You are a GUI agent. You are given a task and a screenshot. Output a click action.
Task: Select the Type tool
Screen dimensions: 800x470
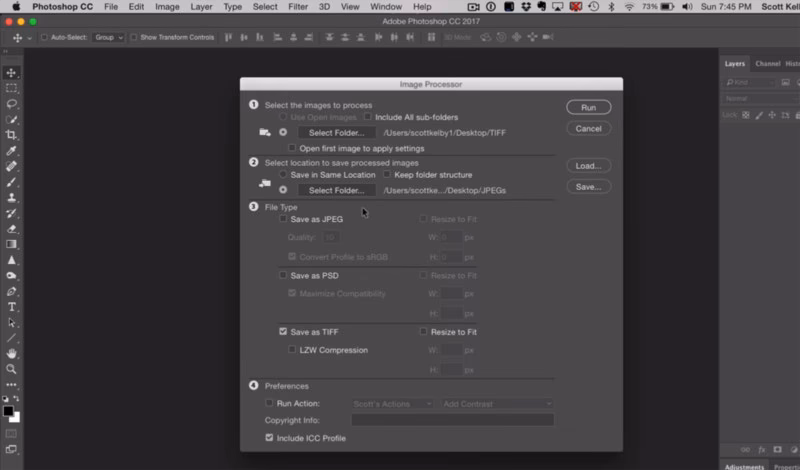[11, 307]
